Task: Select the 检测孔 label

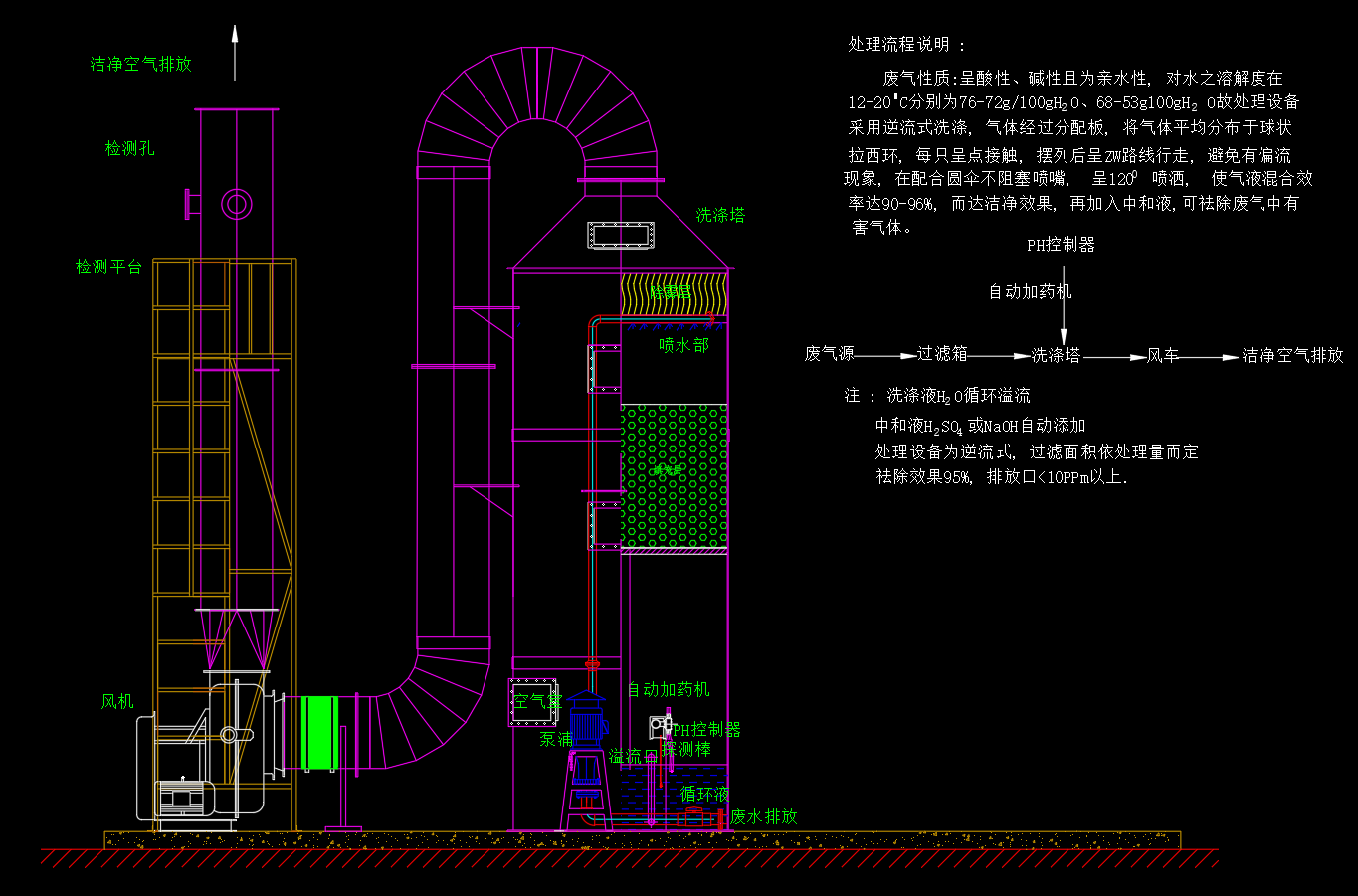Action: 130,148
